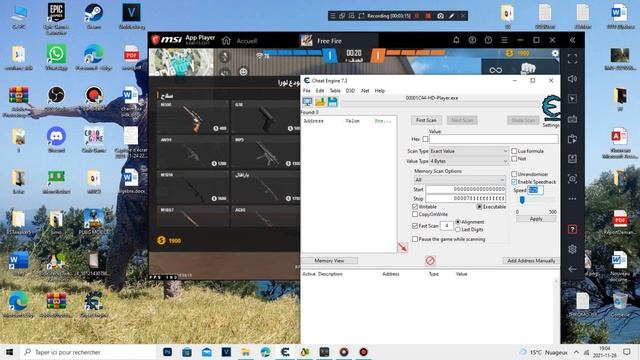This screenshot has width=640, height=360.
Task: Open the game settings gear in Free Fire
Action: pos(555,53)
